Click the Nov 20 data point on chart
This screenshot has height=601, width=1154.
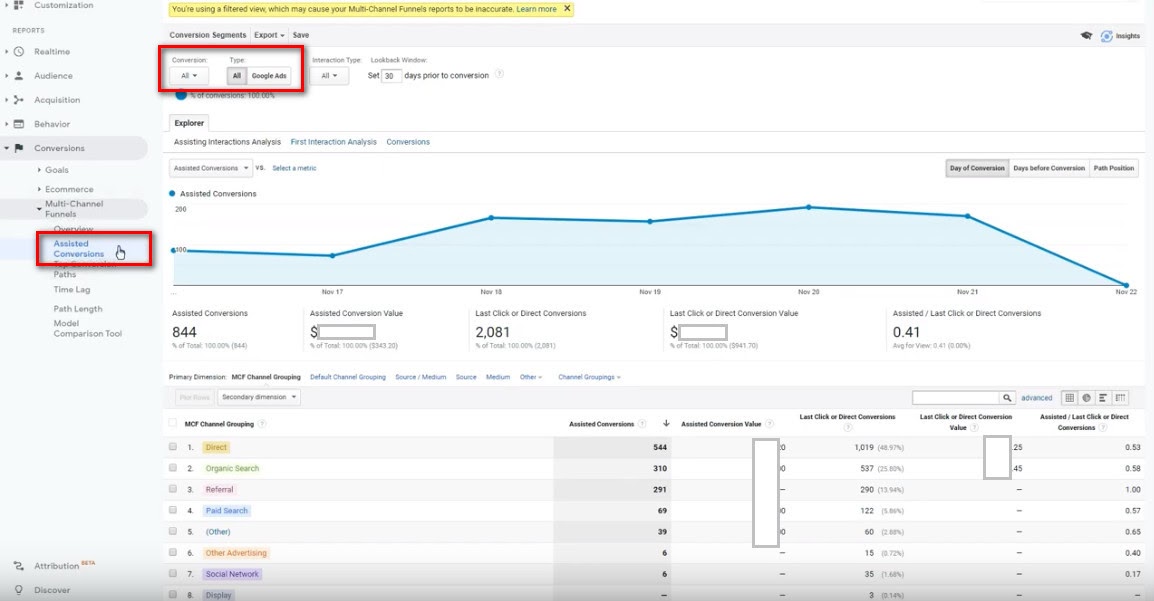click(809, 207)
